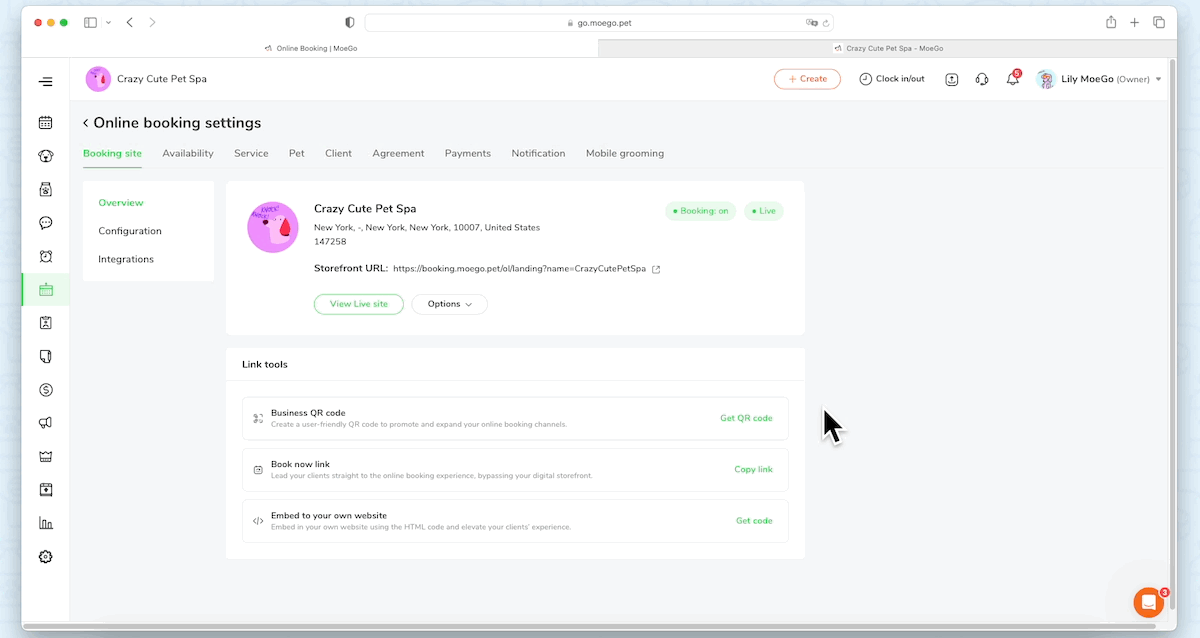Click the orange Create button
The width and height of the screenshot is (1200, 638).
pyautogui.click(x=807, y=79)
